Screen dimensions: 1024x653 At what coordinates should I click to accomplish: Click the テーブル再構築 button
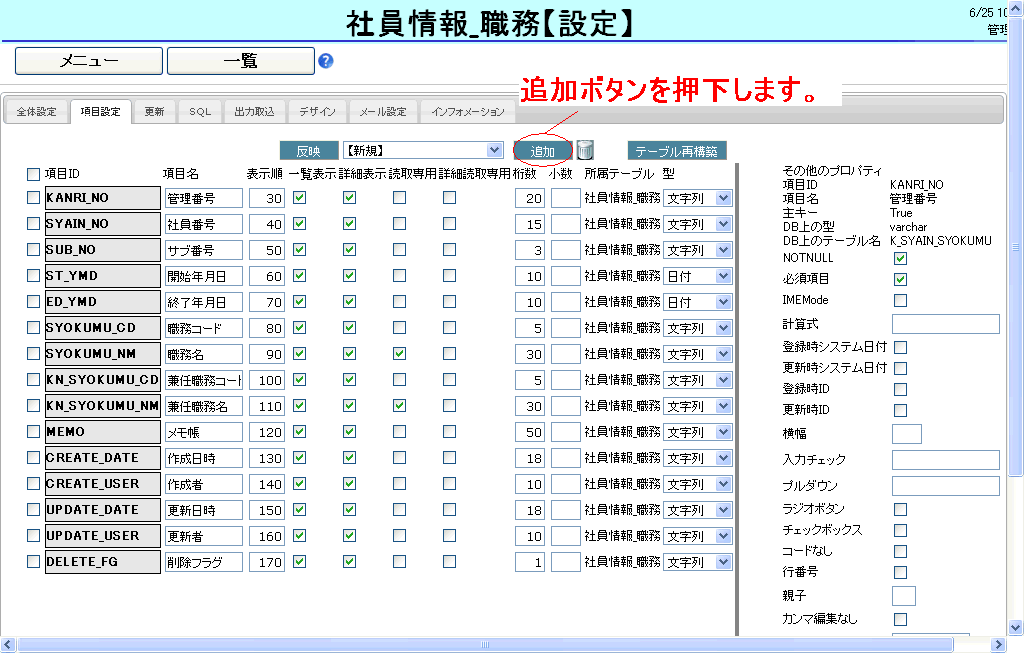pyautogui.click(x=676, y=151)
